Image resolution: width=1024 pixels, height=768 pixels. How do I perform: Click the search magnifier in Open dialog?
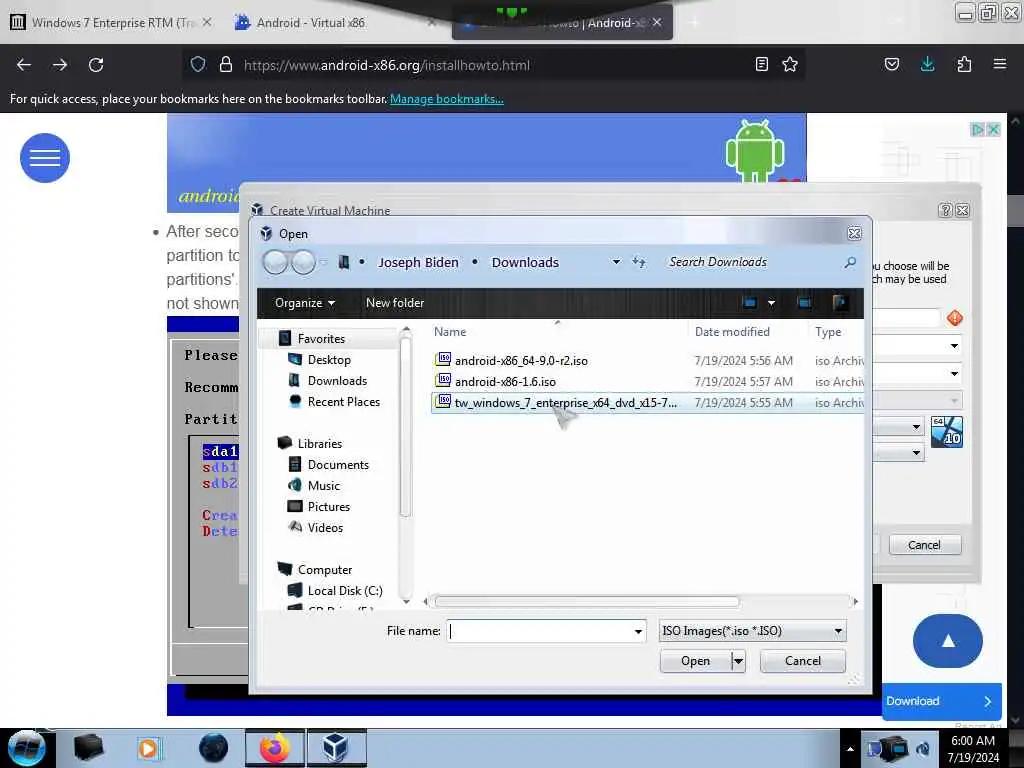coord(850,263)
